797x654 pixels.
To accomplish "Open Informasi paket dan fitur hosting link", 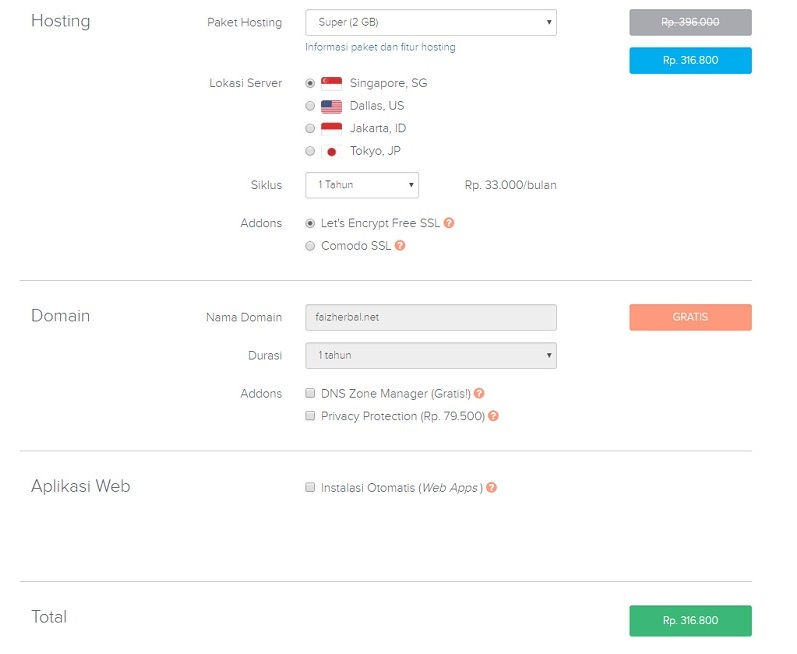I will [380, 47].
